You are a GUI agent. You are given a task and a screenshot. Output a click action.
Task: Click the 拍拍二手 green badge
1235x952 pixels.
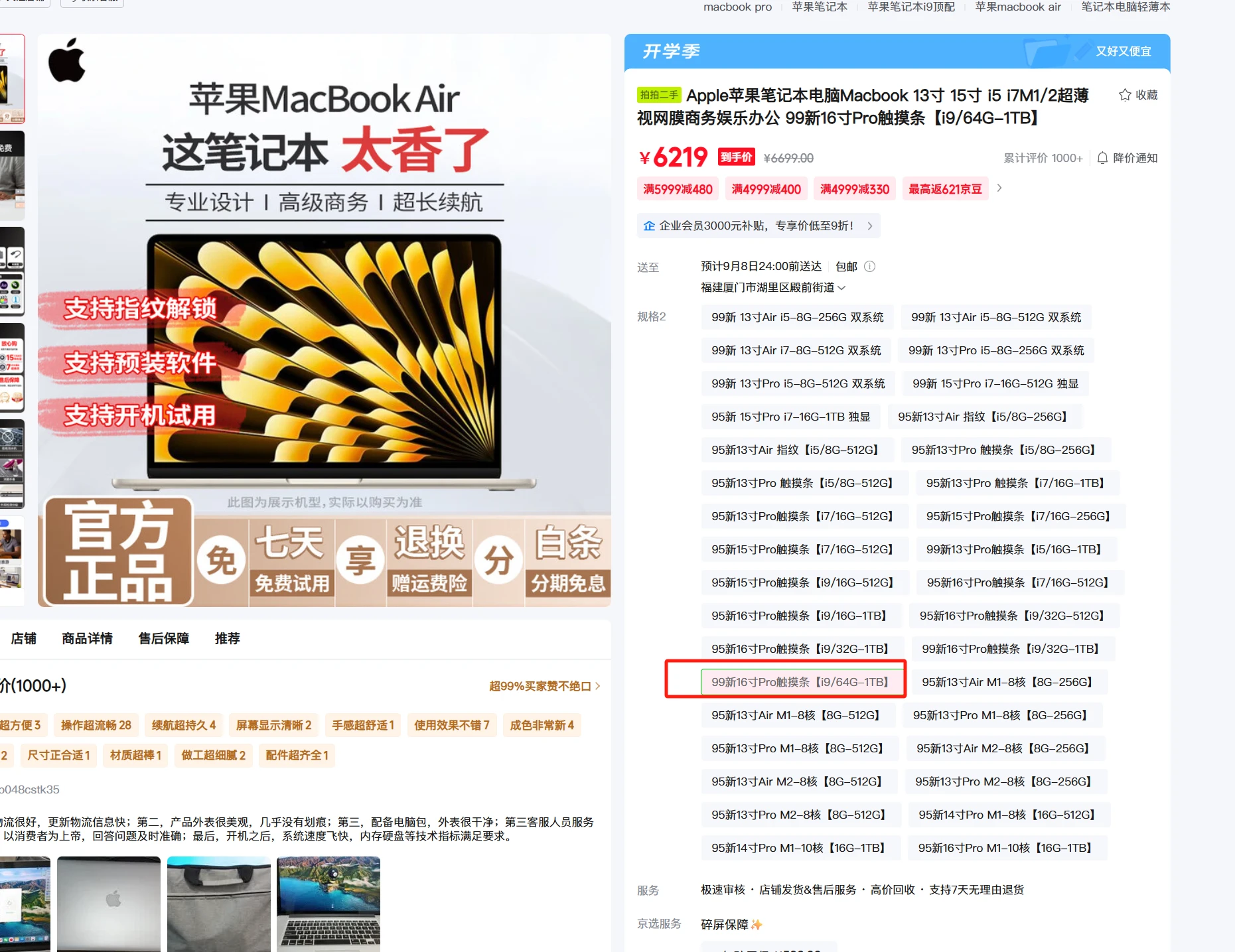coord(658,96)
